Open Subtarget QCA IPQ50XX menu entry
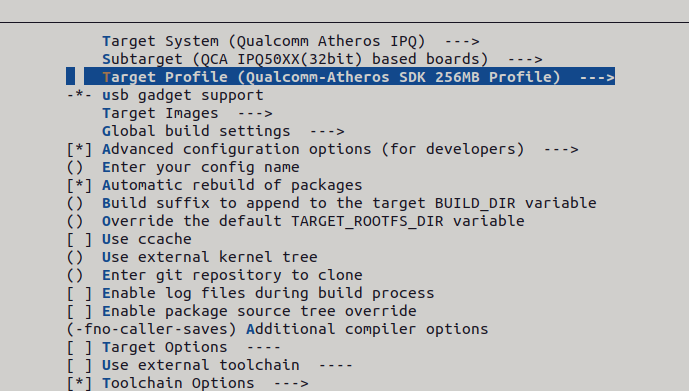 (x=322, y=59)
